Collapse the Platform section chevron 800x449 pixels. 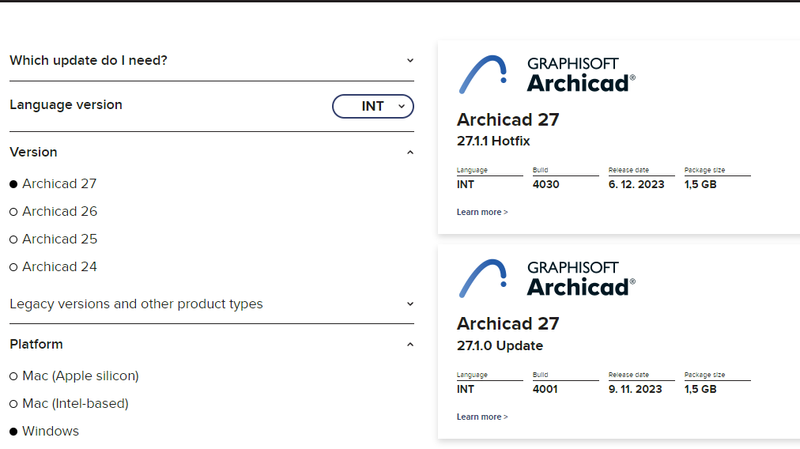[x=410, y=345]
